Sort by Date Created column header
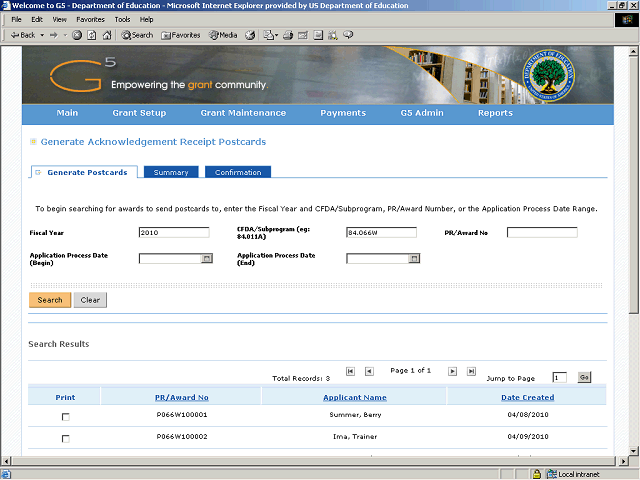 (x=528, y=398)
